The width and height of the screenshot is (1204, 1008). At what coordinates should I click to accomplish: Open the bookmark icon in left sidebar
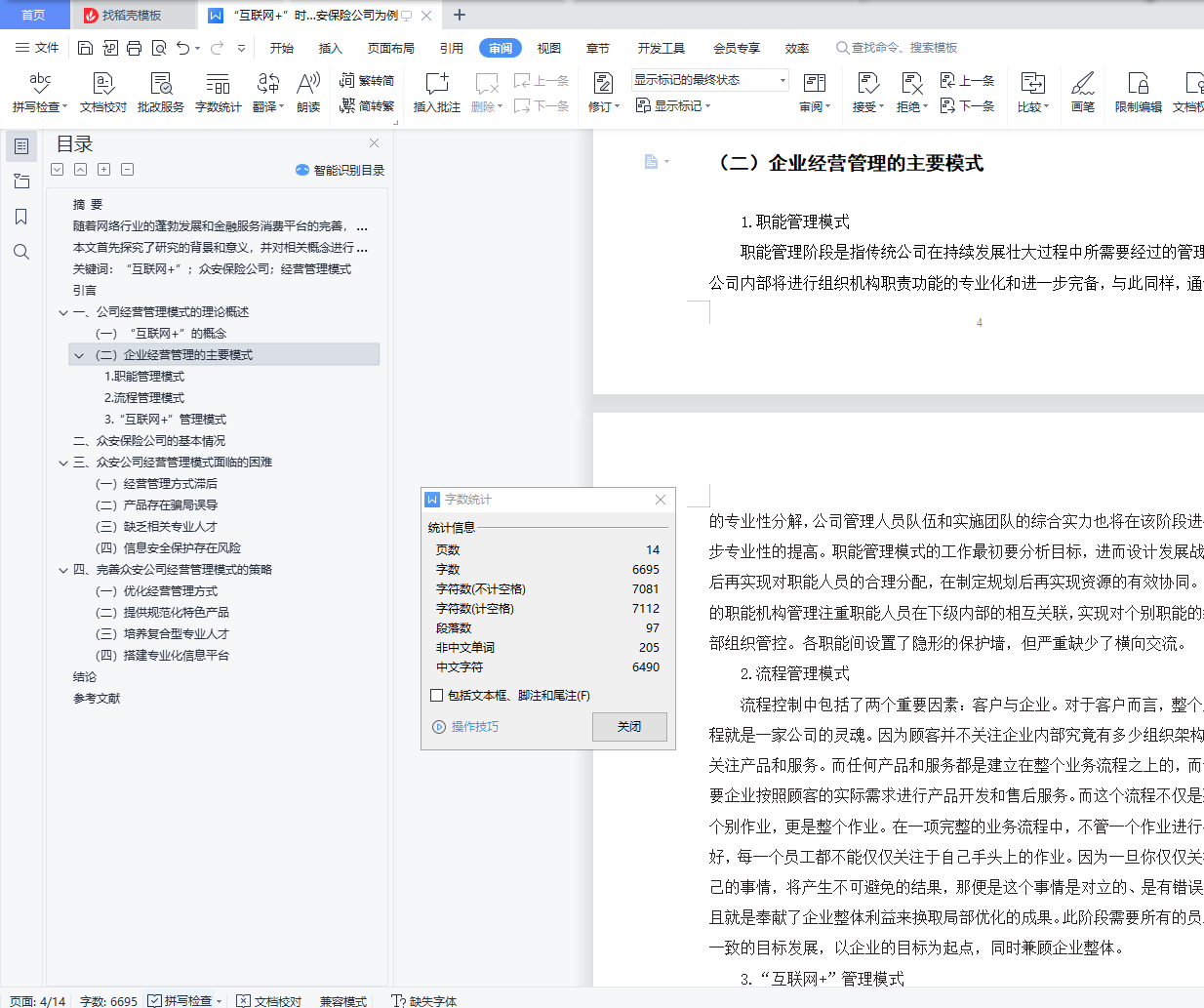[21, 217]
